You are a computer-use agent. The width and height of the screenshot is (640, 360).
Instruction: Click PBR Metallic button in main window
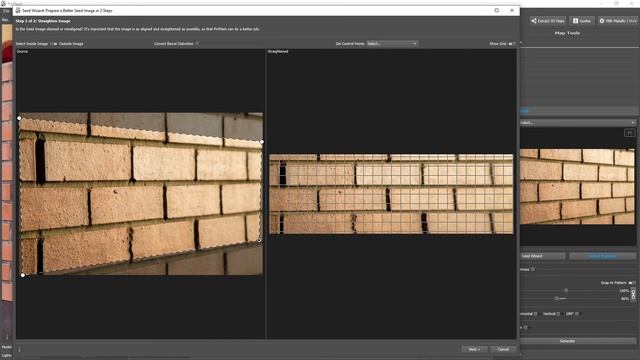pyautogui.click(x=618, y=21)
